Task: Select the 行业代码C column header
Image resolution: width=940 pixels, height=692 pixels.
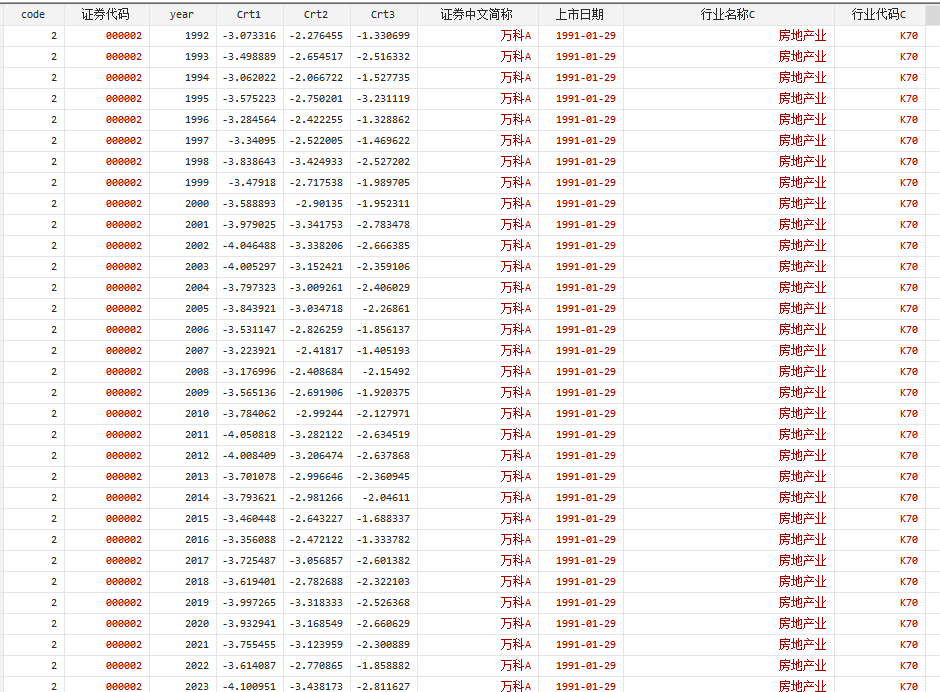Action: click(x=879, y=14)
